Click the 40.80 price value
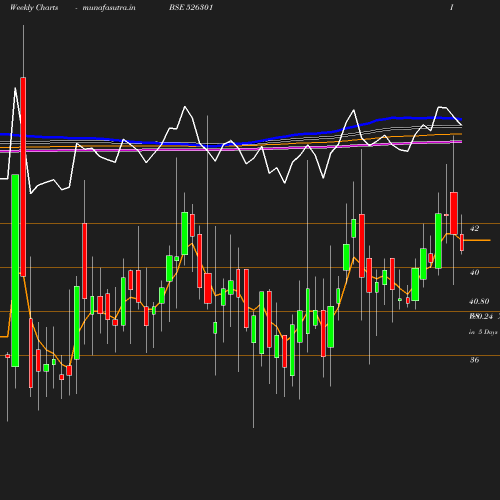The image size is (500, 500). pos(479,301)
